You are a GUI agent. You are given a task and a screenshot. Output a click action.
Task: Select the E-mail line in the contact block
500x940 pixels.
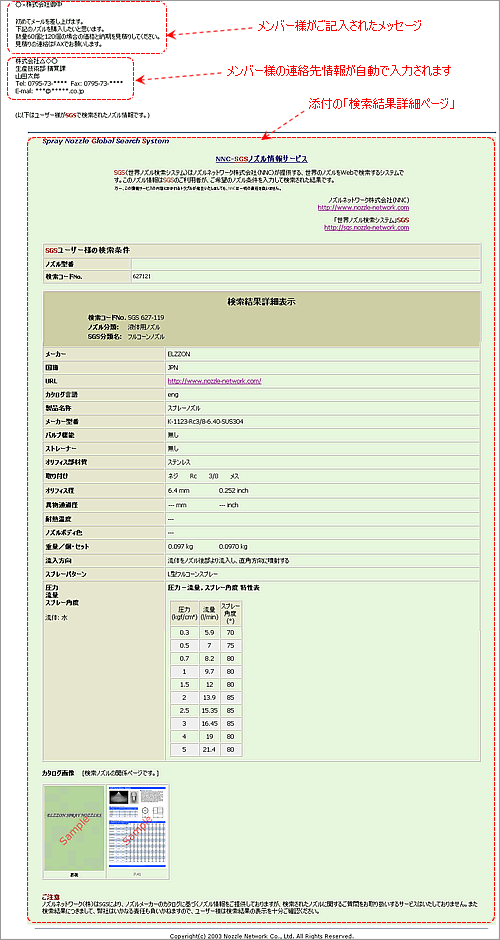pyautogui.click(x=49, y=91)
